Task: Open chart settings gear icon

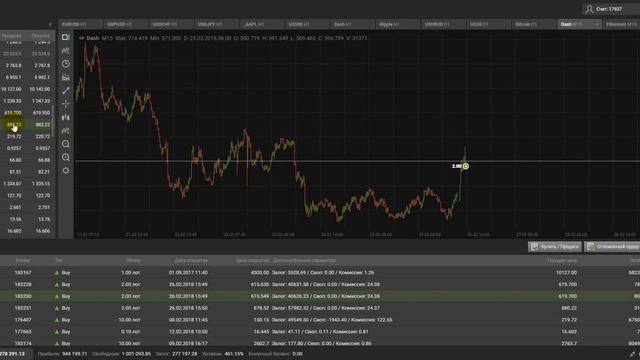Action: (66, 171)
